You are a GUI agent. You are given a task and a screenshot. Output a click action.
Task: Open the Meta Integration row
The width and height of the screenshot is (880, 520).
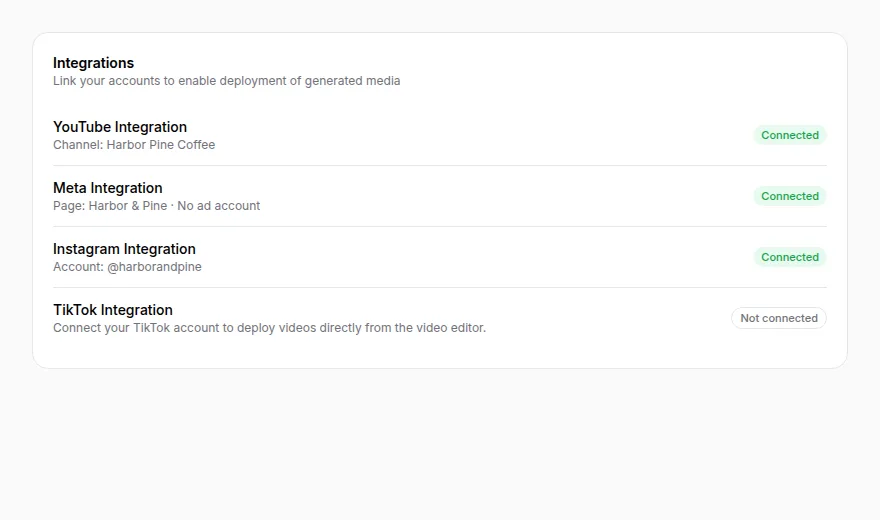(440, 196)
